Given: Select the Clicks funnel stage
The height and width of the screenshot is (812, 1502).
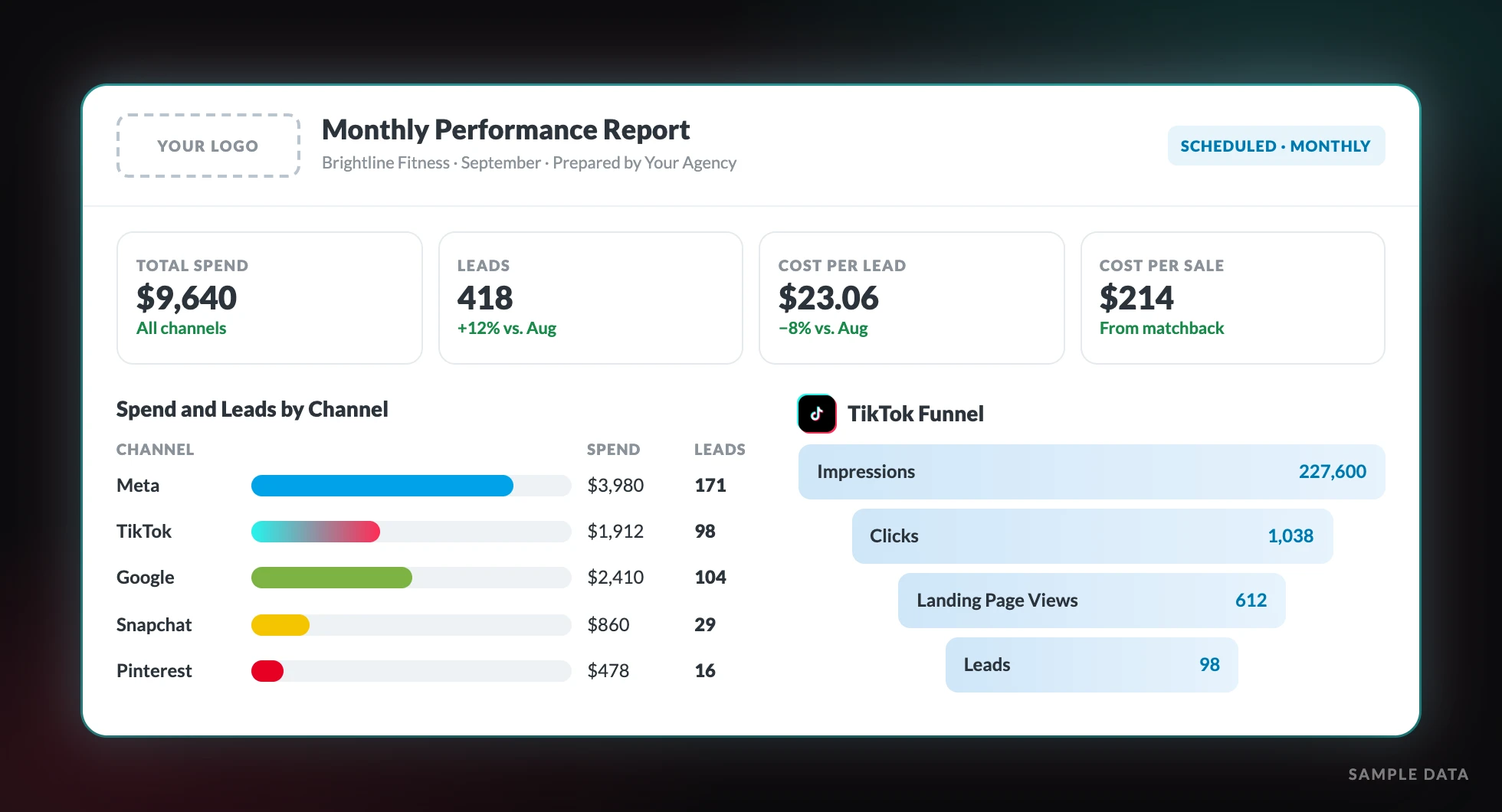Looking at the screenshot, I should pyautogui.click(x=1093, y=536).
